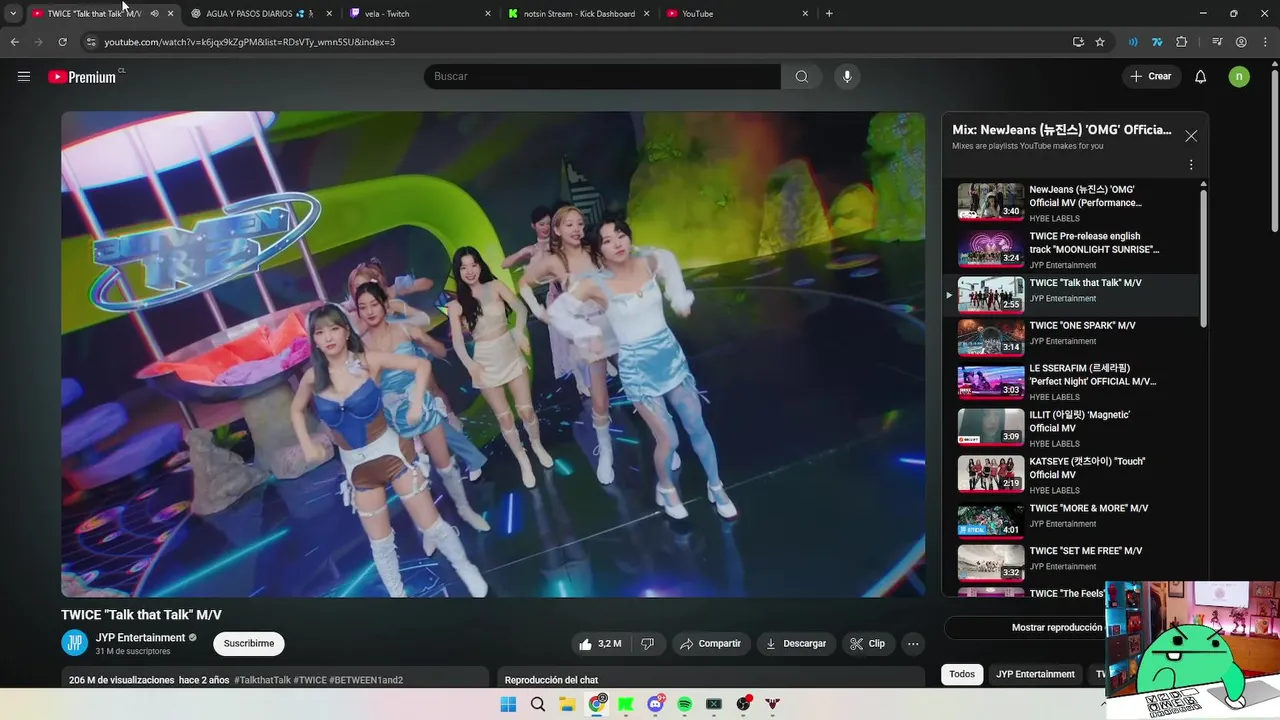Select TWICE "ONE SPARK" M/V in playlist
Viewport: 1280px width, 720px height.
(x=1070, y=337)
